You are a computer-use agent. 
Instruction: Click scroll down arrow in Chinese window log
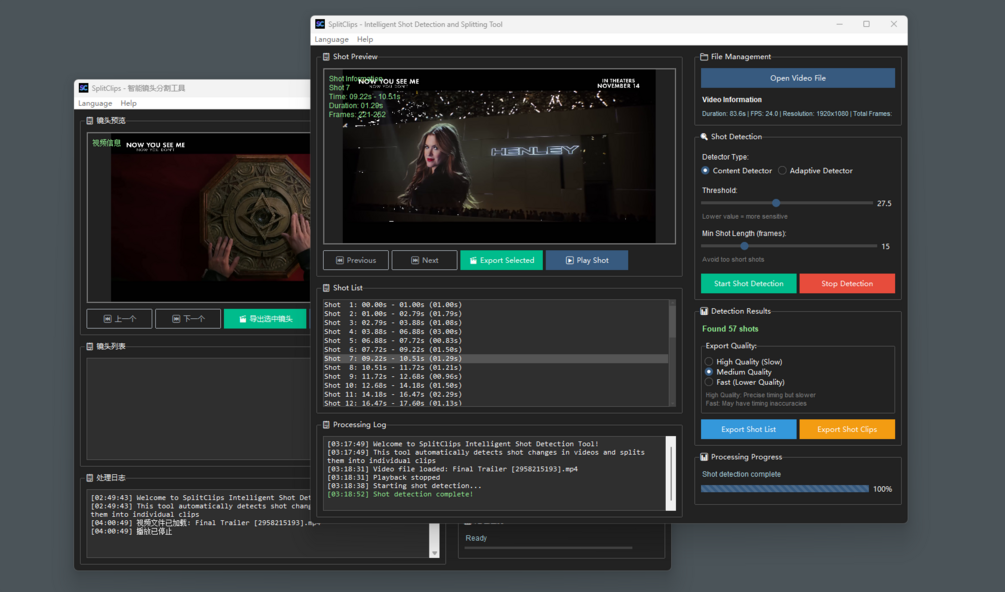click(x=435, y=553)
